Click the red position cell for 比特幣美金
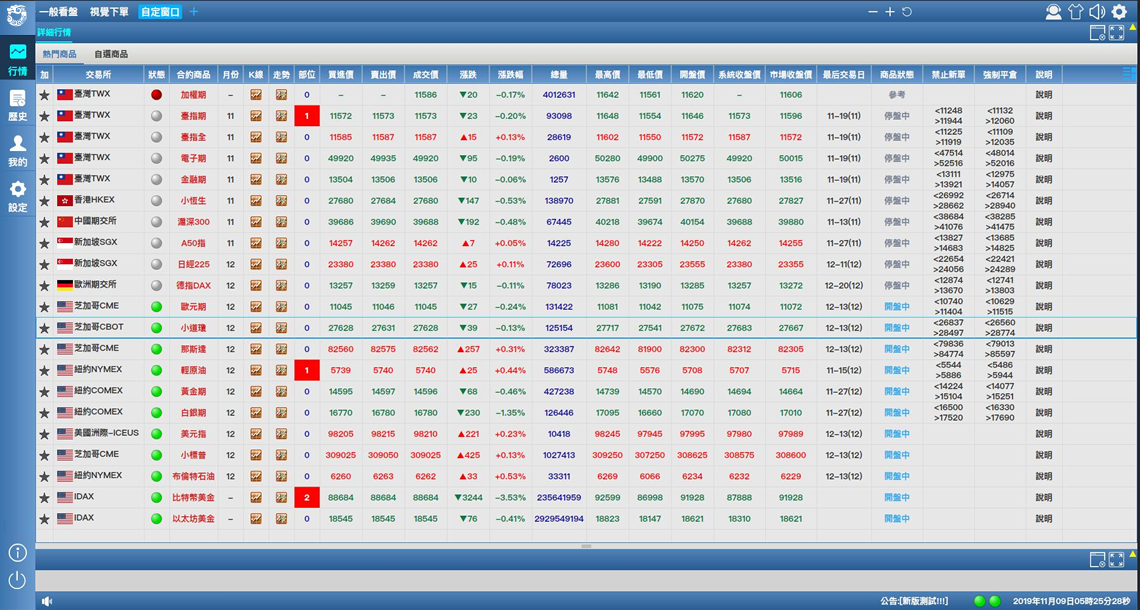 pyautogui.click(x=307, y=498)
